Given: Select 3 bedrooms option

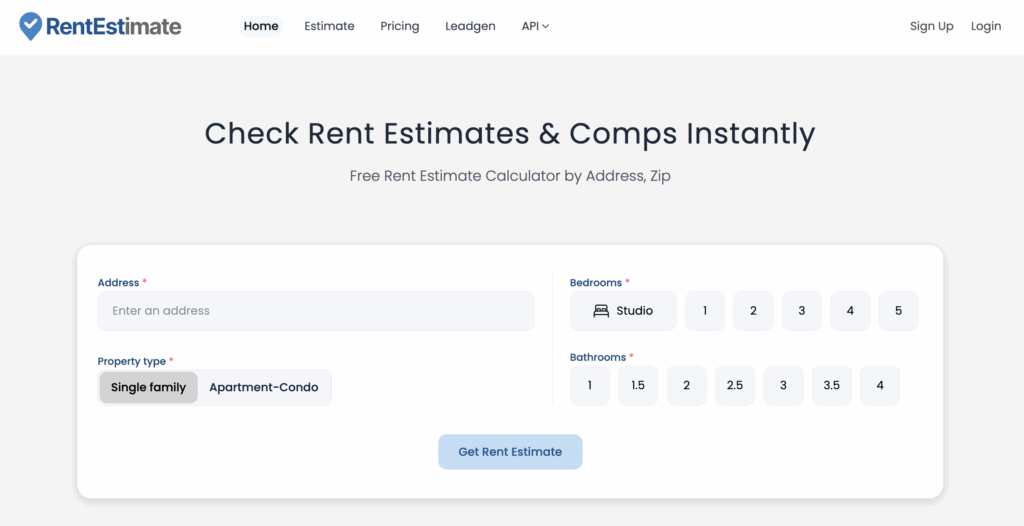Looking at the screenshot, I should pos(801,311).
